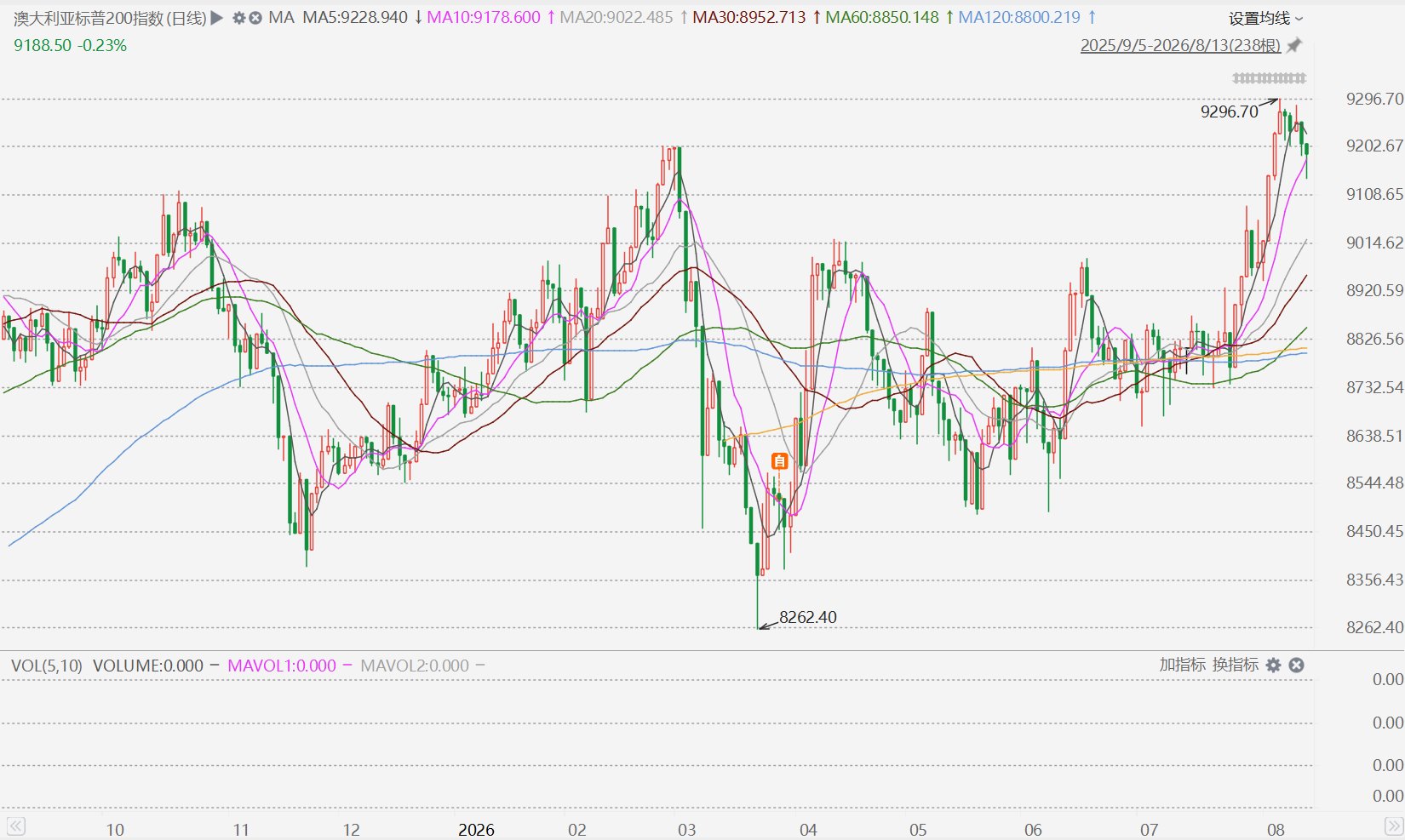Click the pin icon next to the date range
1405x840 pixels.
(x=1294, y=45)
